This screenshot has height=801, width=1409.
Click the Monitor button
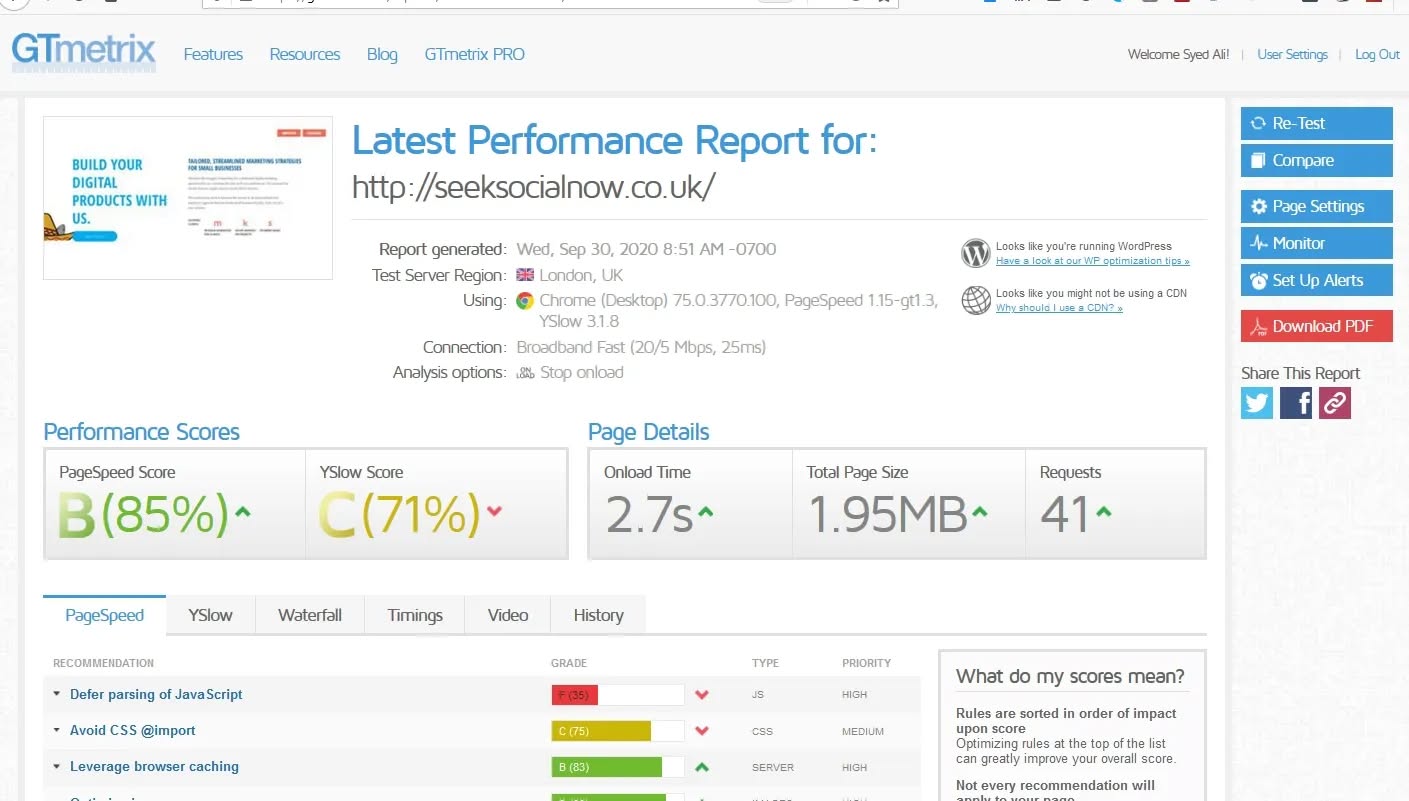point(1316,243)
